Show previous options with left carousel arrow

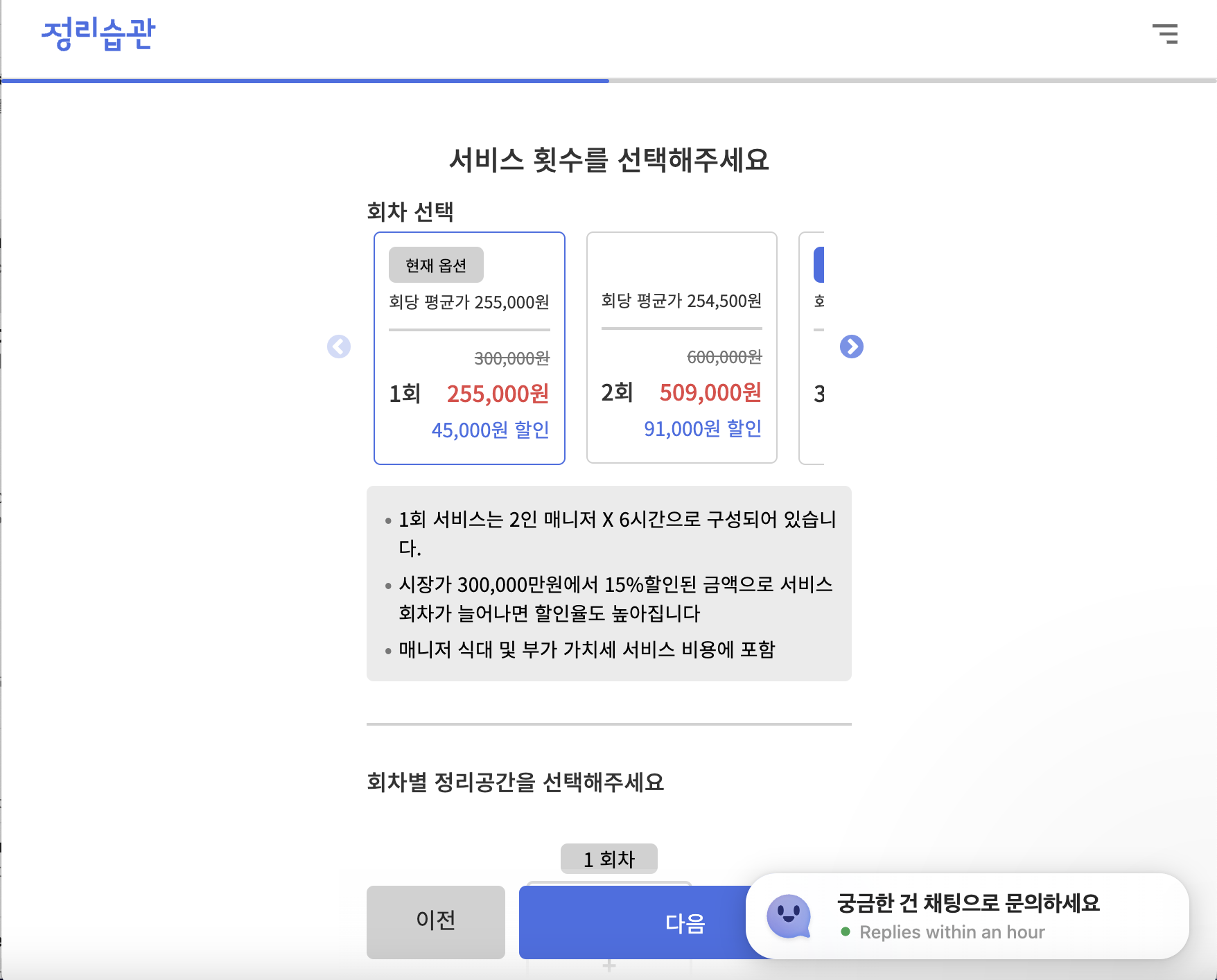pos(339,347)
